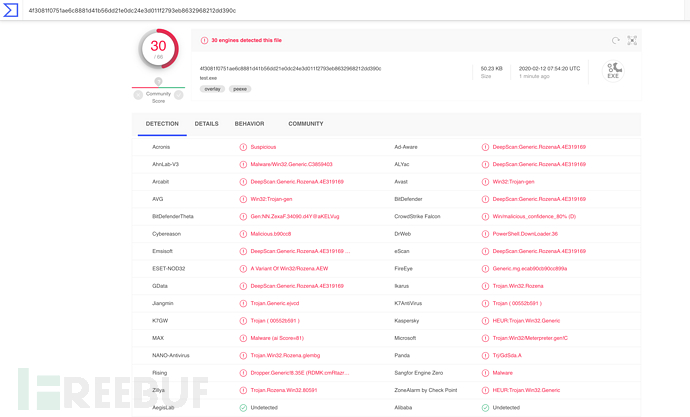Vote negative with the X community icon
The image size is (690, 417).
coord(138,95)
